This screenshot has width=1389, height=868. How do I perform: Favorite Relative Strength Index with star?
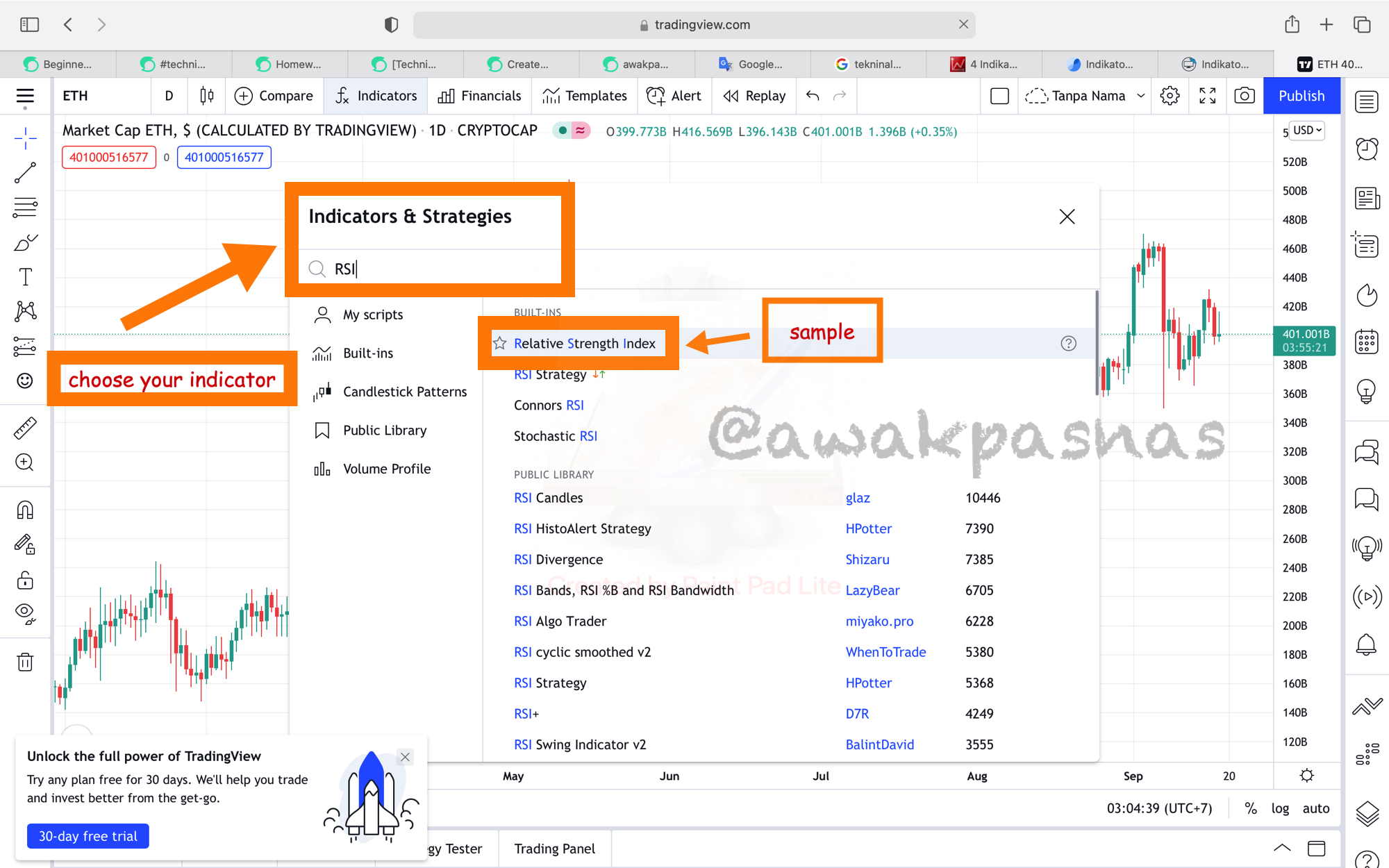[499, 343]
